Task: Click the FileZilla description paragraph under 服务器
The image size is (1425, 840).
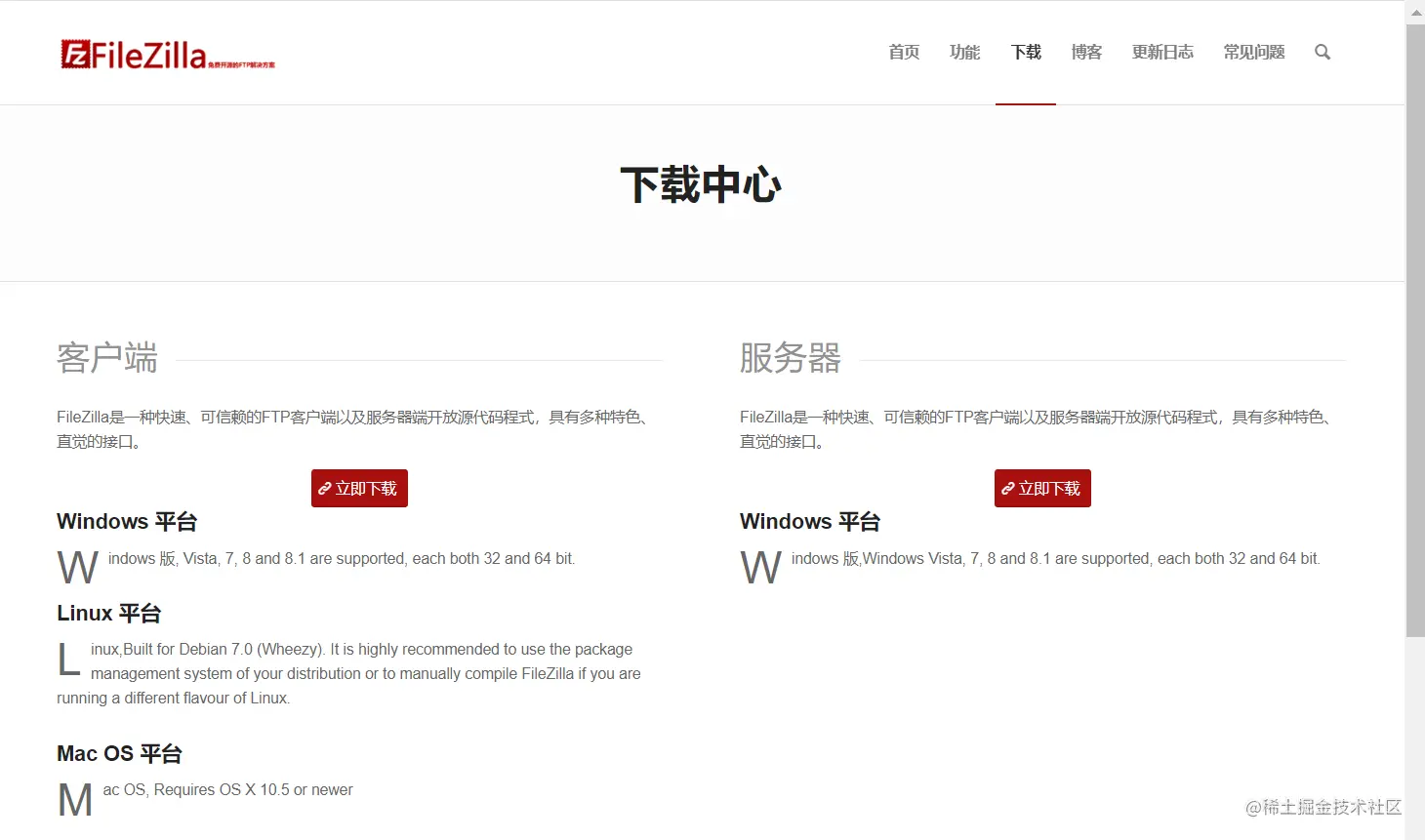Action: 1038,429
